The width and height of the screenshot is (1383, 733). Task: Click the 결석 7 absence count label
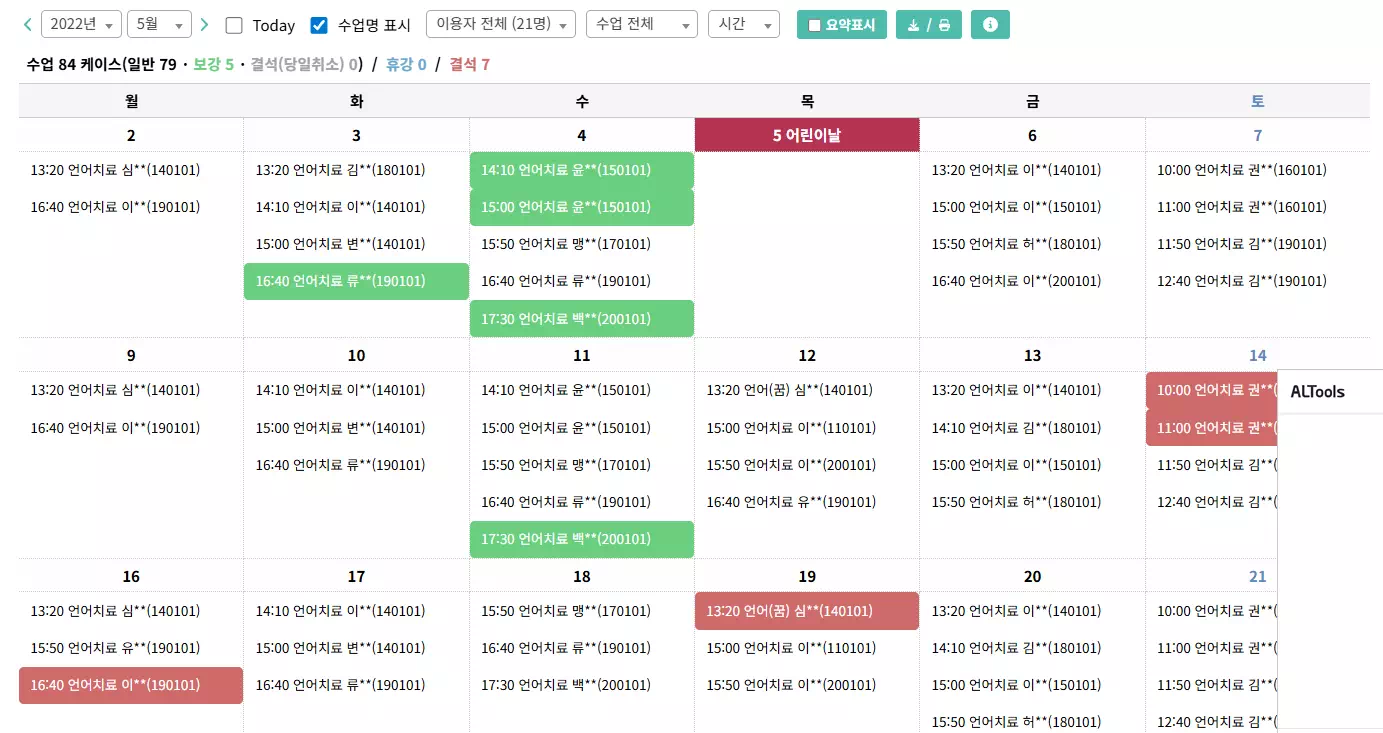click(x=469, y=62)
